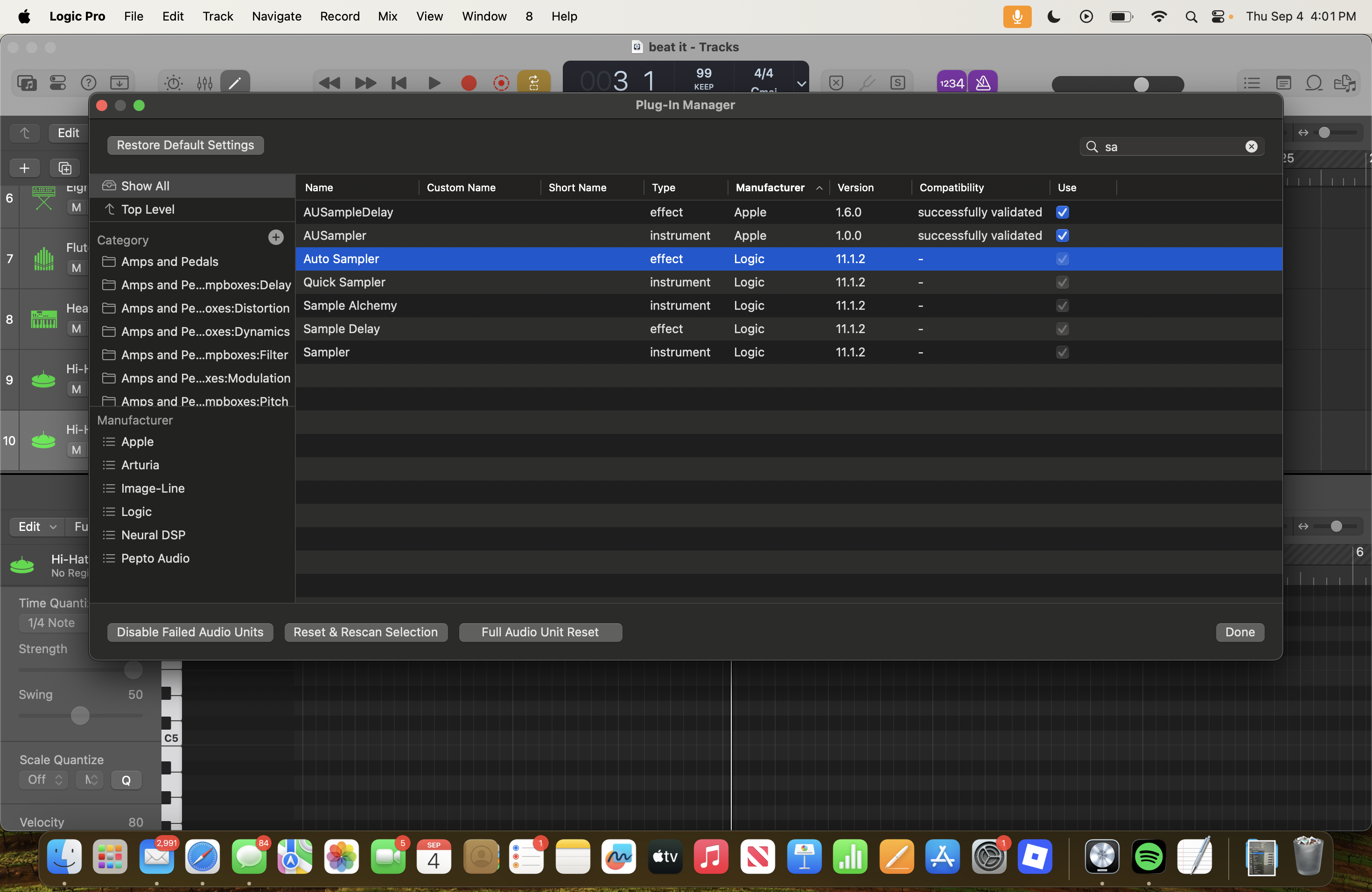The width and height of the screenshot is (1372, 892).
Task: Start playback with the Play button
Action: click(434, 83)
